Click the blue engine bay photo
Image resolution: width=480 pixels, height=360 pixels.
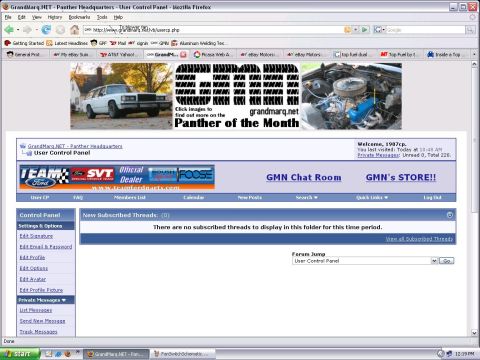351,96
